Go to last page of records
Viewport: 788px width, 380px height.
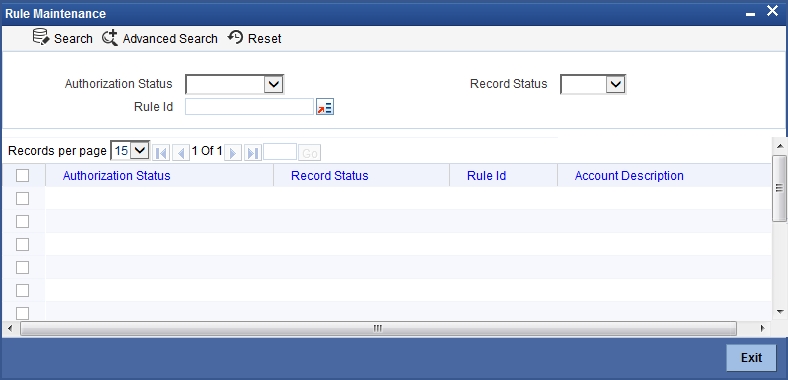pos(253,152)
